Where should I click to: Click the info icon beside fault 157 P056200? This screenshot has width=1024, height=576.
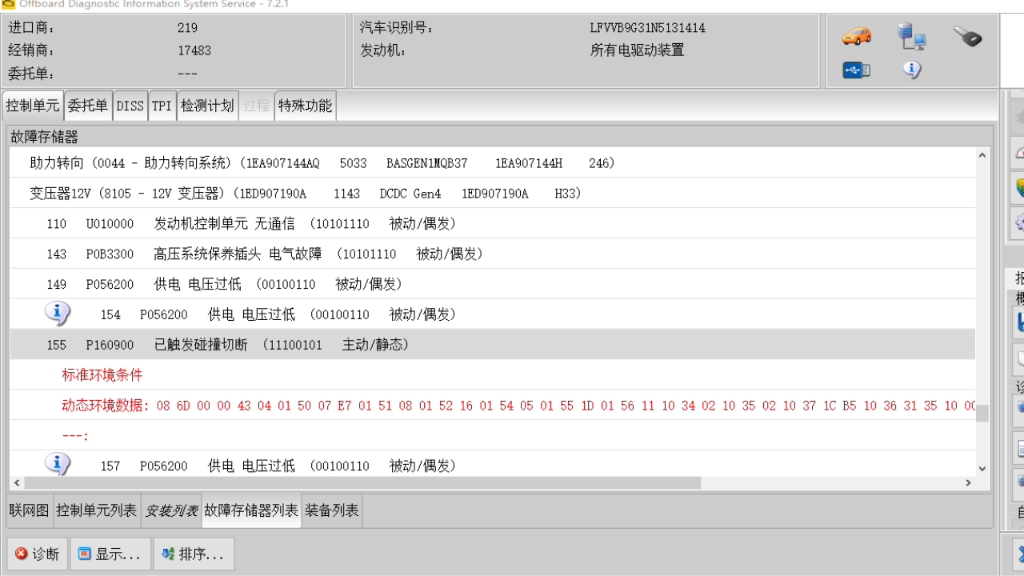pyautogui.click(x=57, y=465)
